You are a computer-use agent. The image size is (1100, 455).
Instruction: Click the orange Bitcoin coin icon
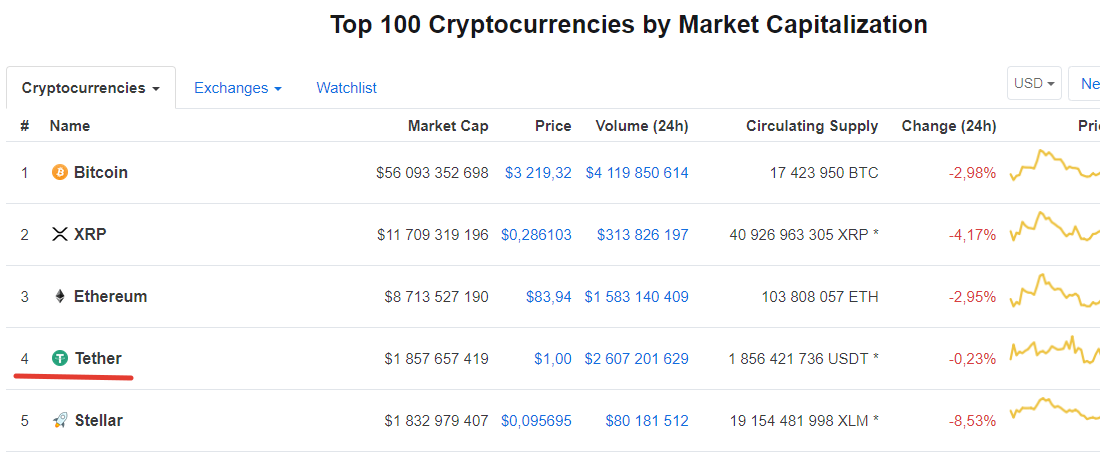coord(60,172)
